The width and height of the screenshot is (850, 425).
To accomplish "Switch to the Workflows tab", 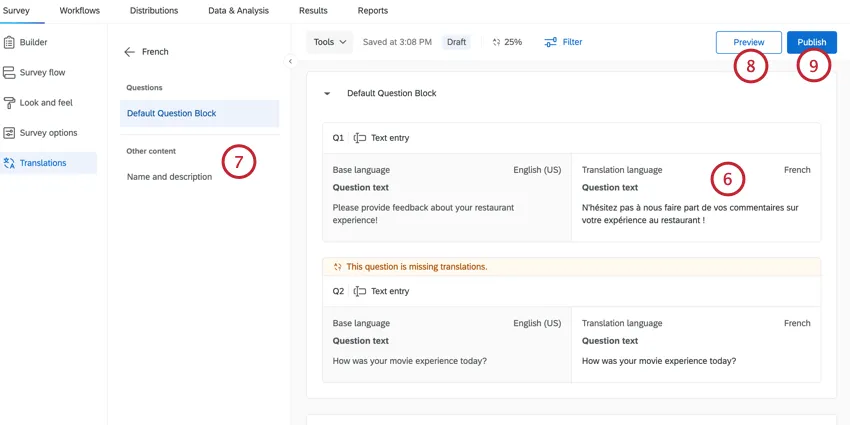I will (x=79, y=10).
